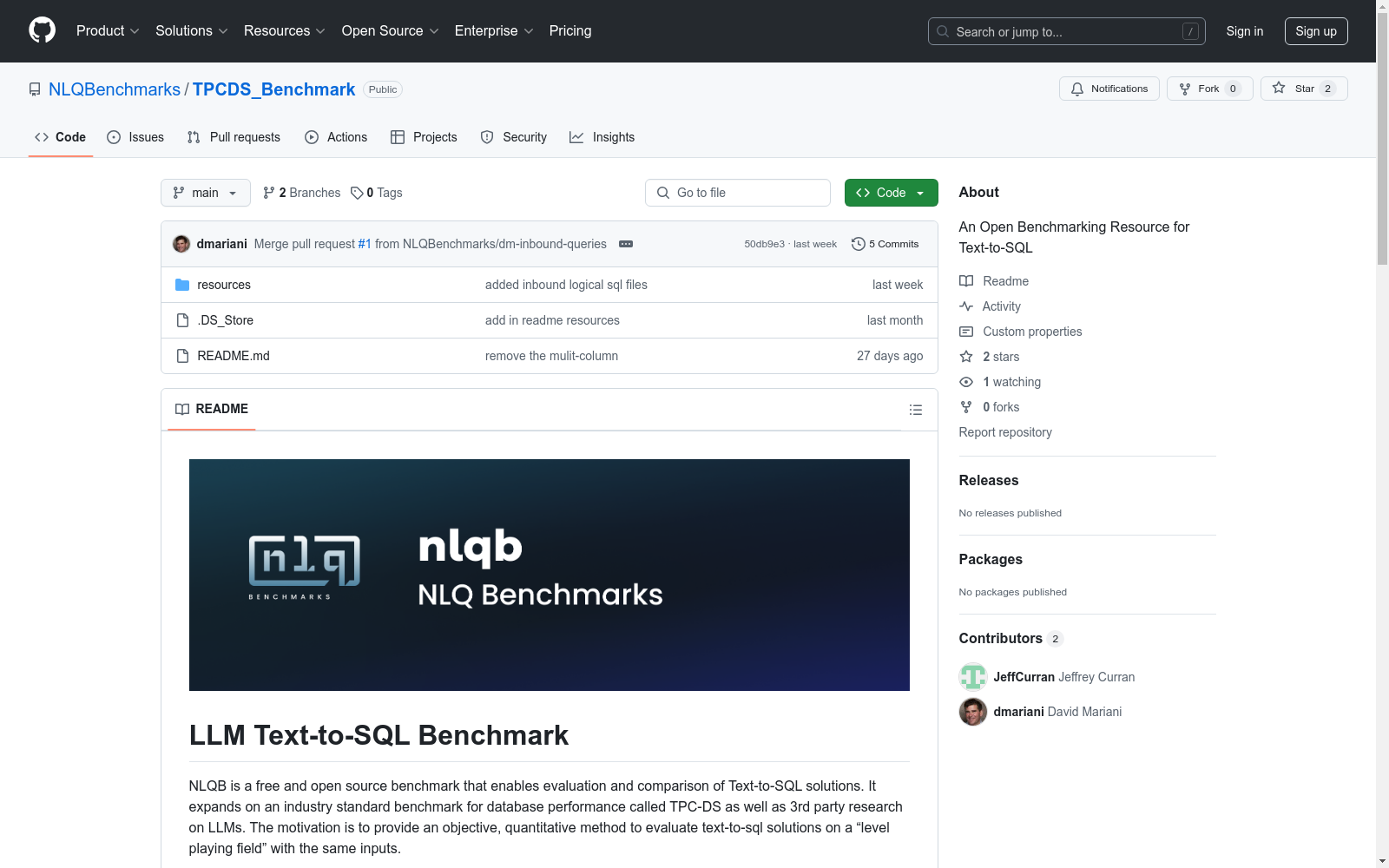This screenshot has height=868, width=1389.
Task: Open JeffCurran Jeffrey Curran profile link
Action: pos(1064,677)
